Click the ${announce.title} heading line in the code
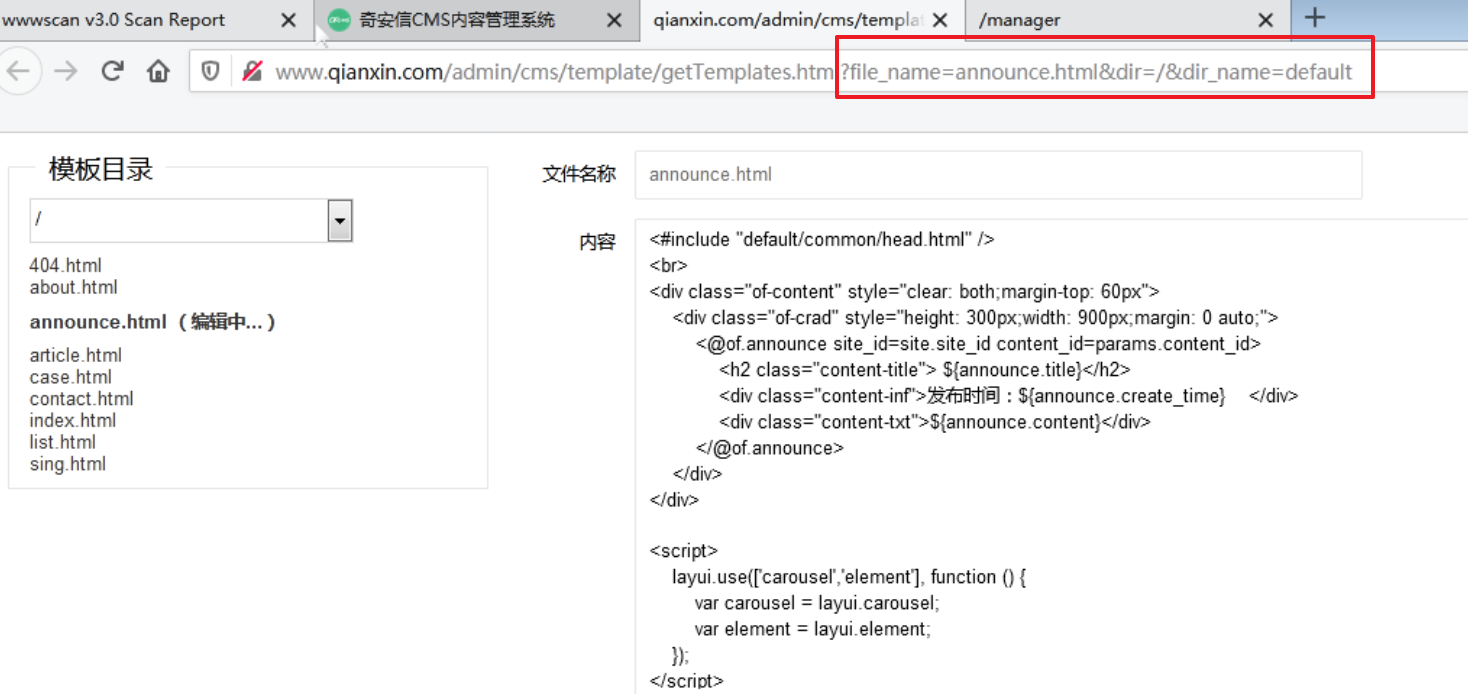This screenshot has width=1468, height=694. point(924,370)
